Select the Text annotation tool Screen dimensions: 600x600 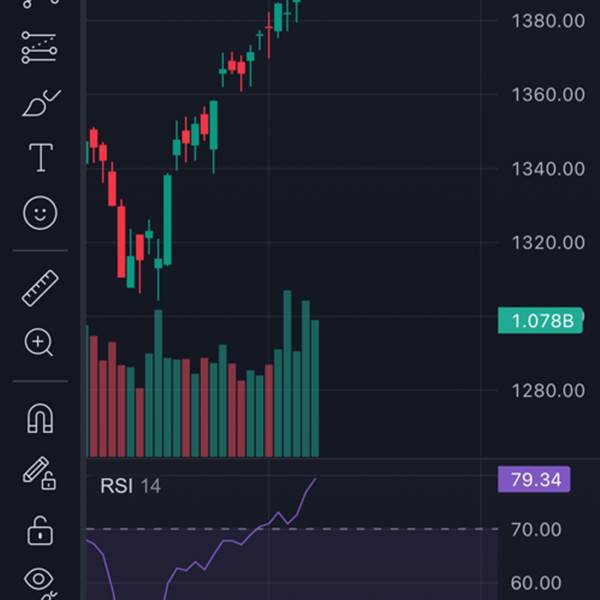(41, 157)
